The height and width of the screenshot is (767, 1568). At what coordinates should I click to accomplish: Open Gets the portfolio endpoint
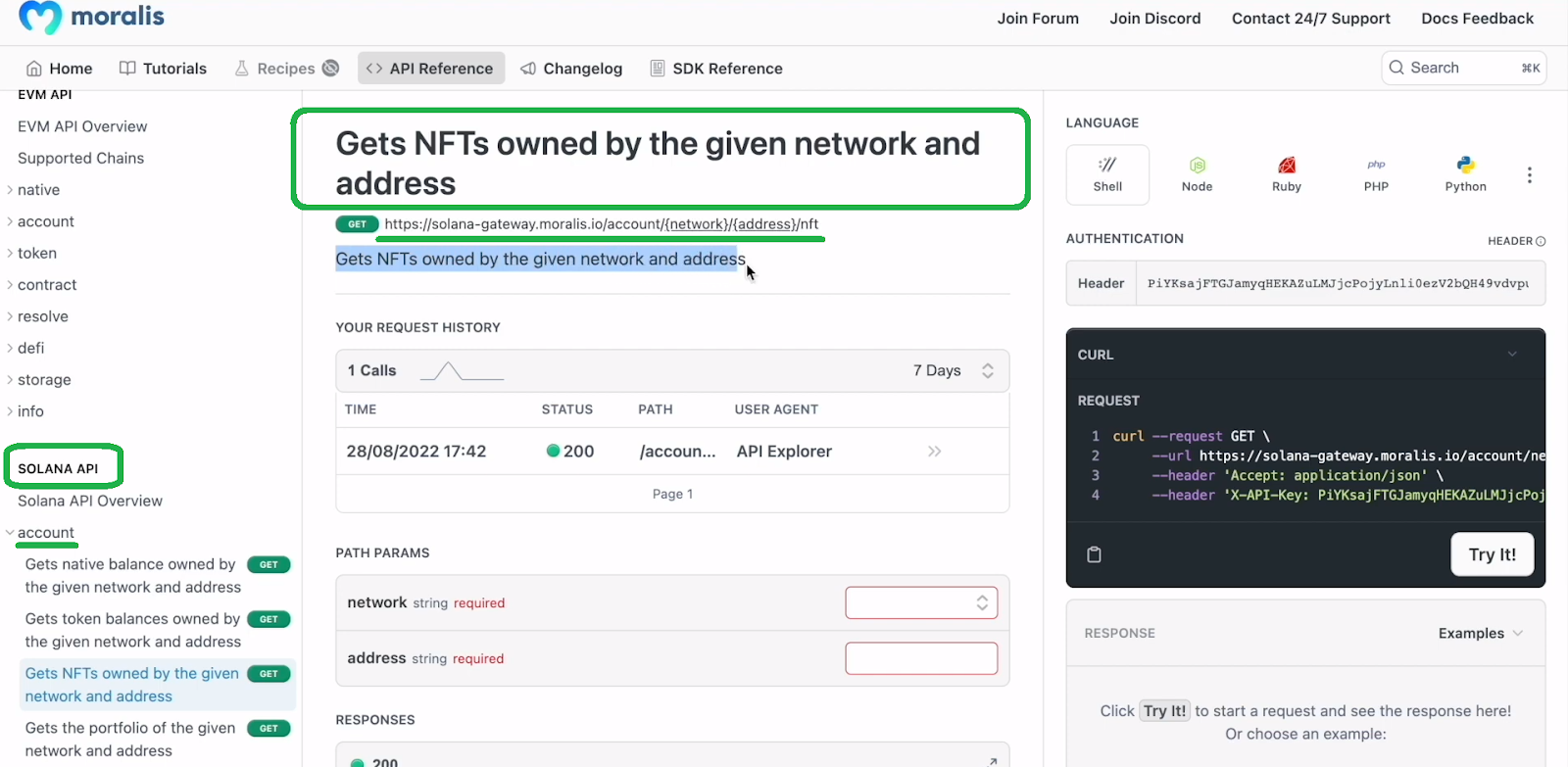(157, 740)
